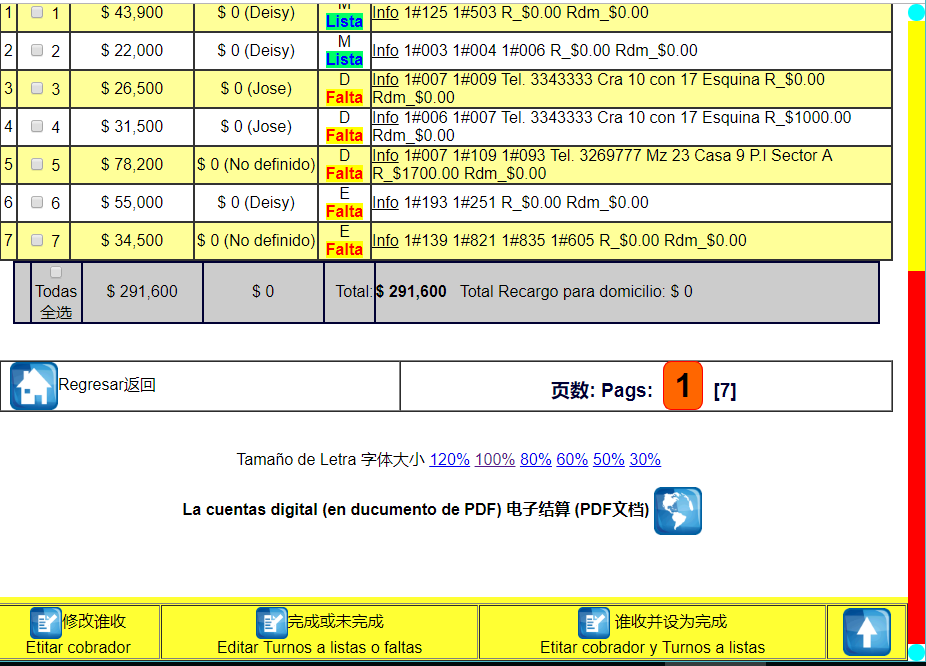Click the edit icon beside 修改谁收

(46, 622)
